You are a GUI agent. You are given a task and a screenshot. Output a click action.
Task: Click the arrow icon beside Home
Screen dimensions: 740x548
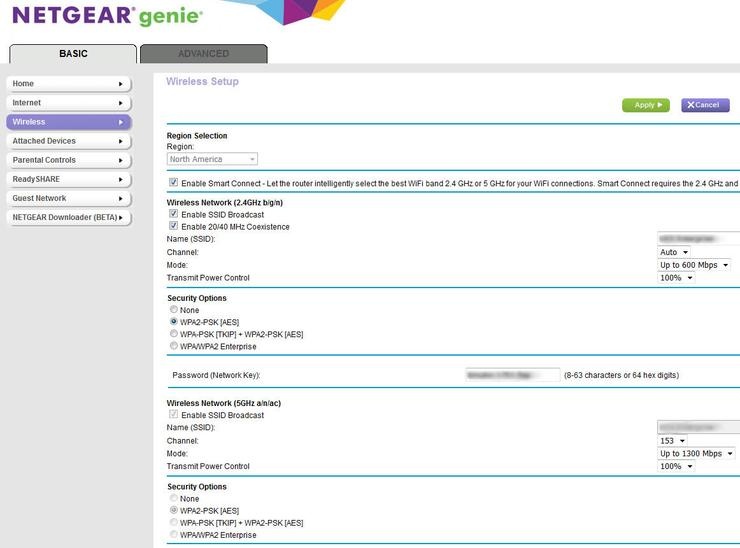click(121, 84)
